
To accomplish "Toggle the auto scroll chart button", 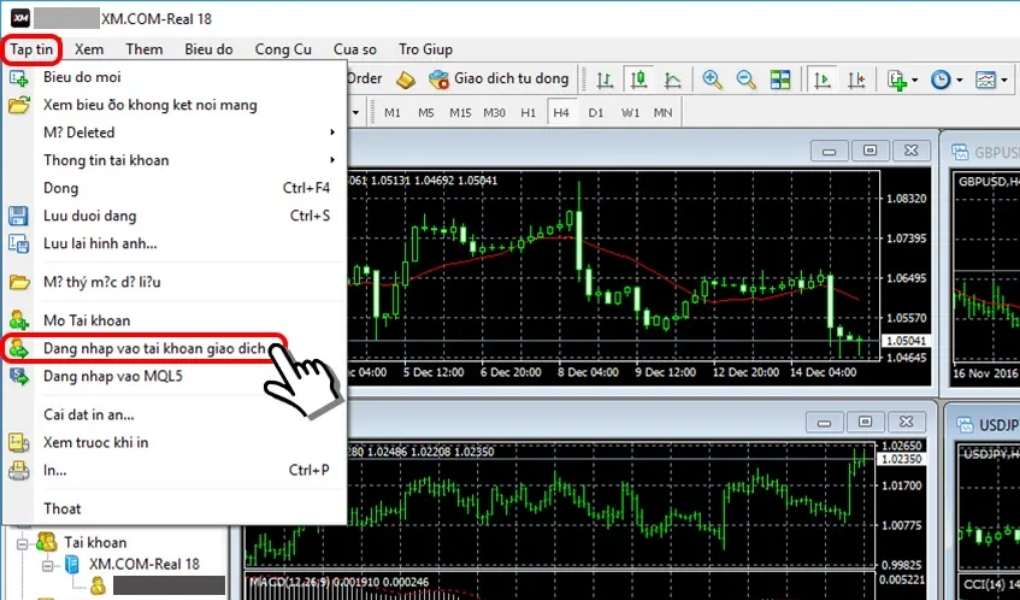I will [822, 79].
